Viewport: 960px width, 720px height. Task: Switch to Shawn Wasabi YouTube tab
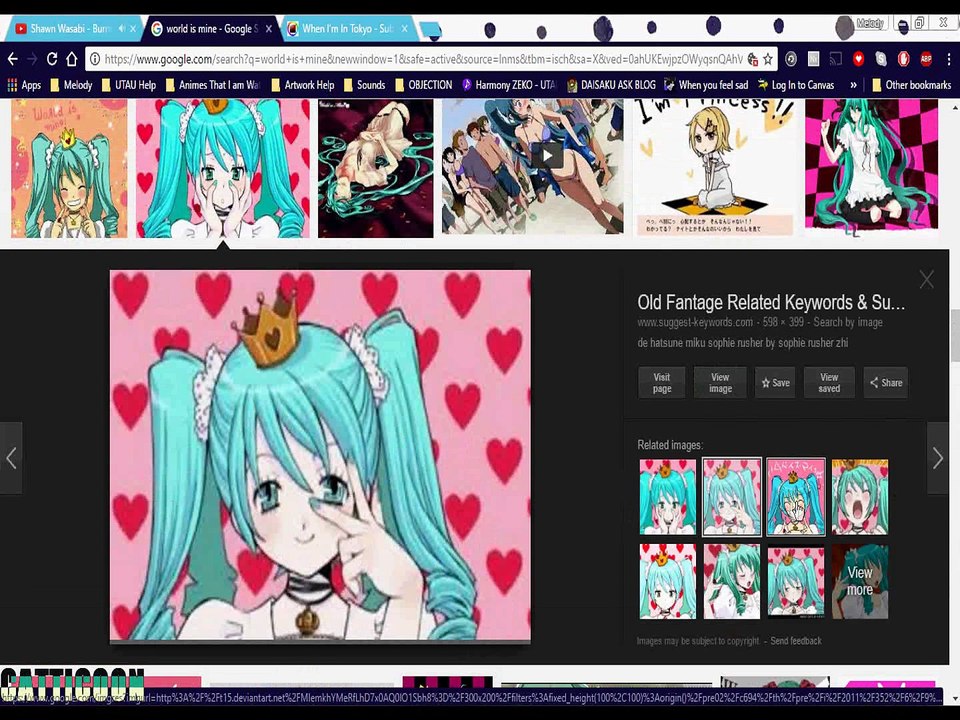click(x=69, y=29)
